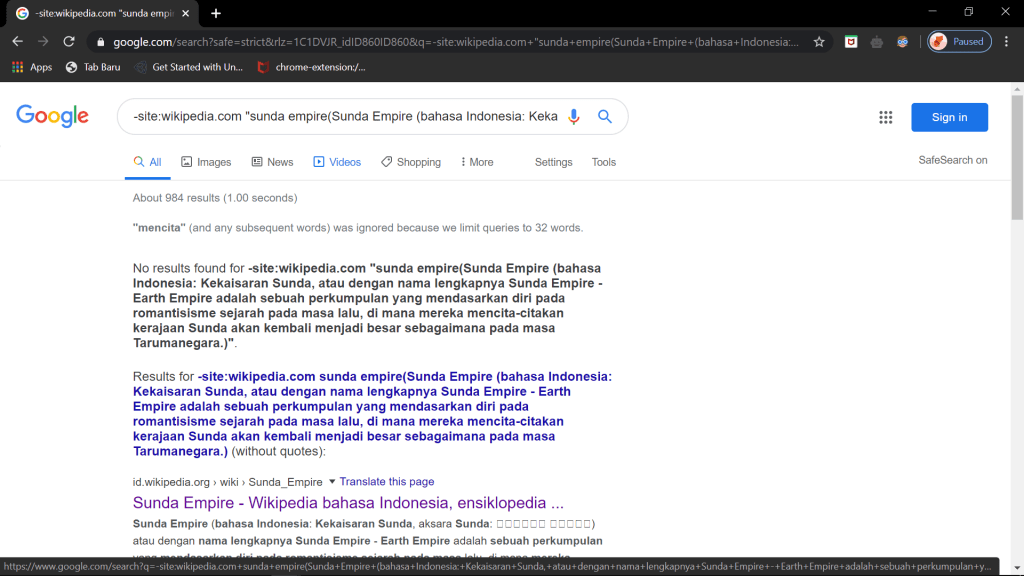Switch to the Images tab
This screenshot has height=576, width=1024.
click(x=206, y=162)
